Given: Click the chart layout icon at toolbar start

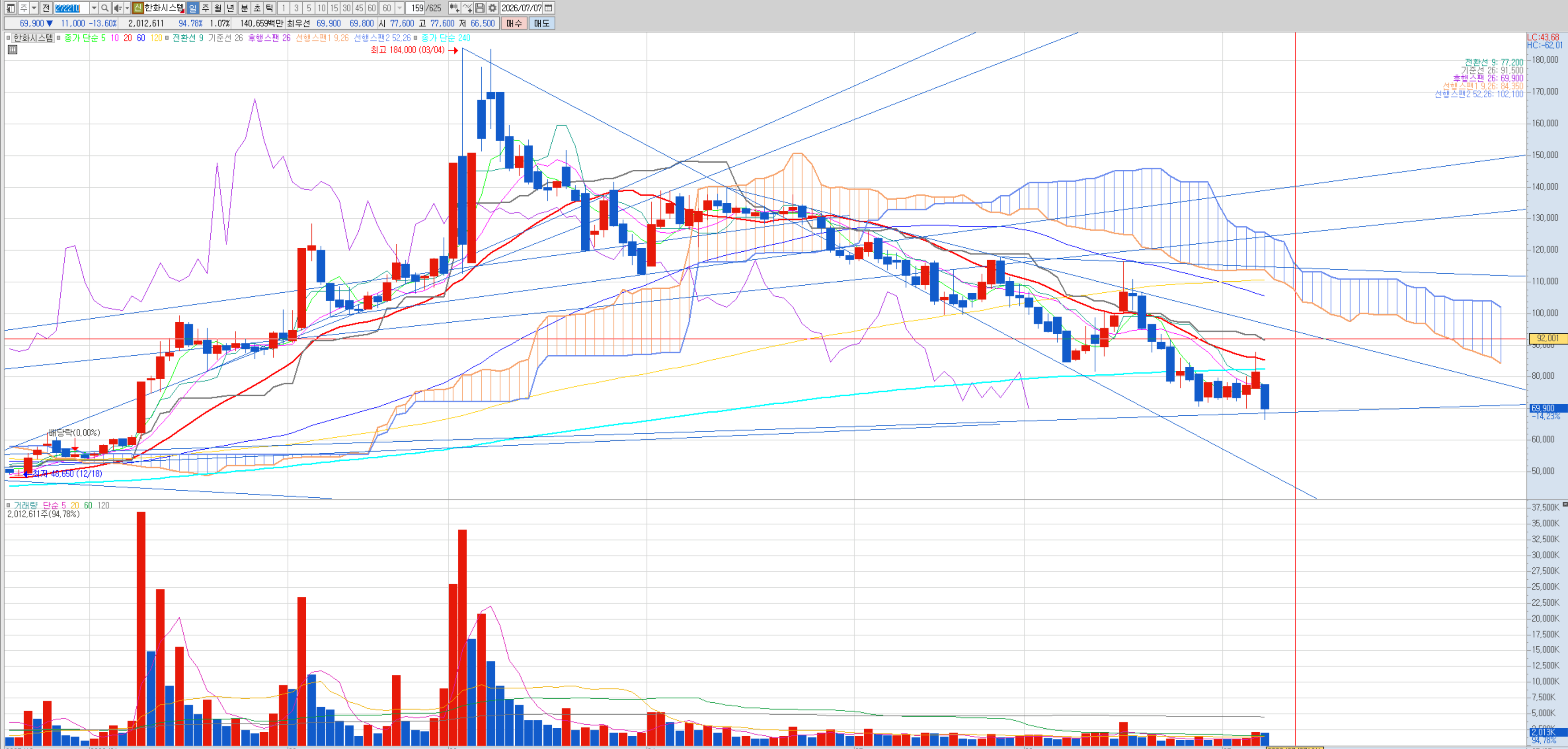Looking at the screenshot, I should click(10, 8).
